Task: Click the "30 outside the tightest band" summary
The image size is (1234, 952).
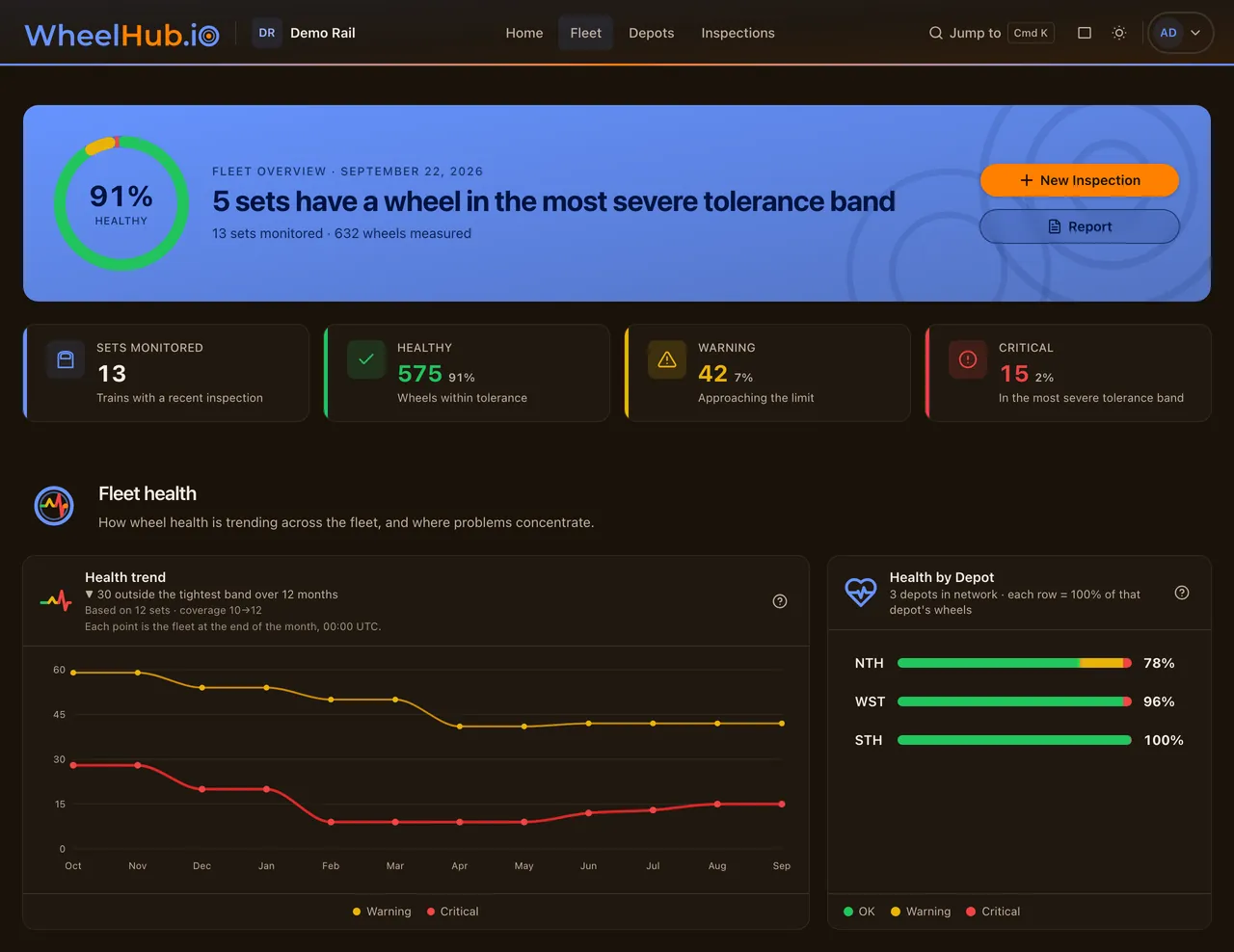Action: tap(211, 595)
